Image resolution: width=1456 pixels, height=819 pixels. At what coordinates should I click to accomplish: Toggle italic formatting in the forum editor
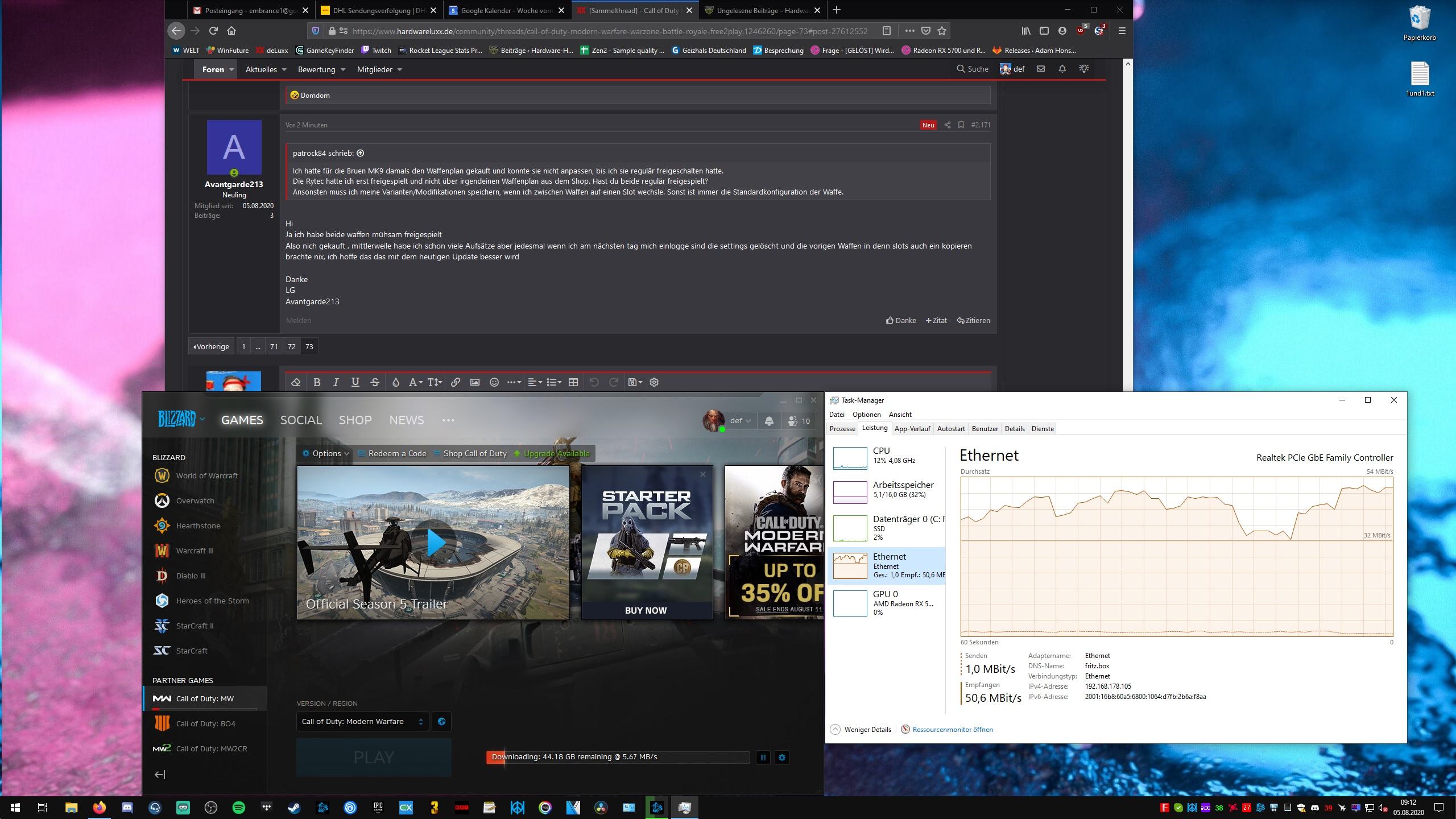(x=336, y=382)
